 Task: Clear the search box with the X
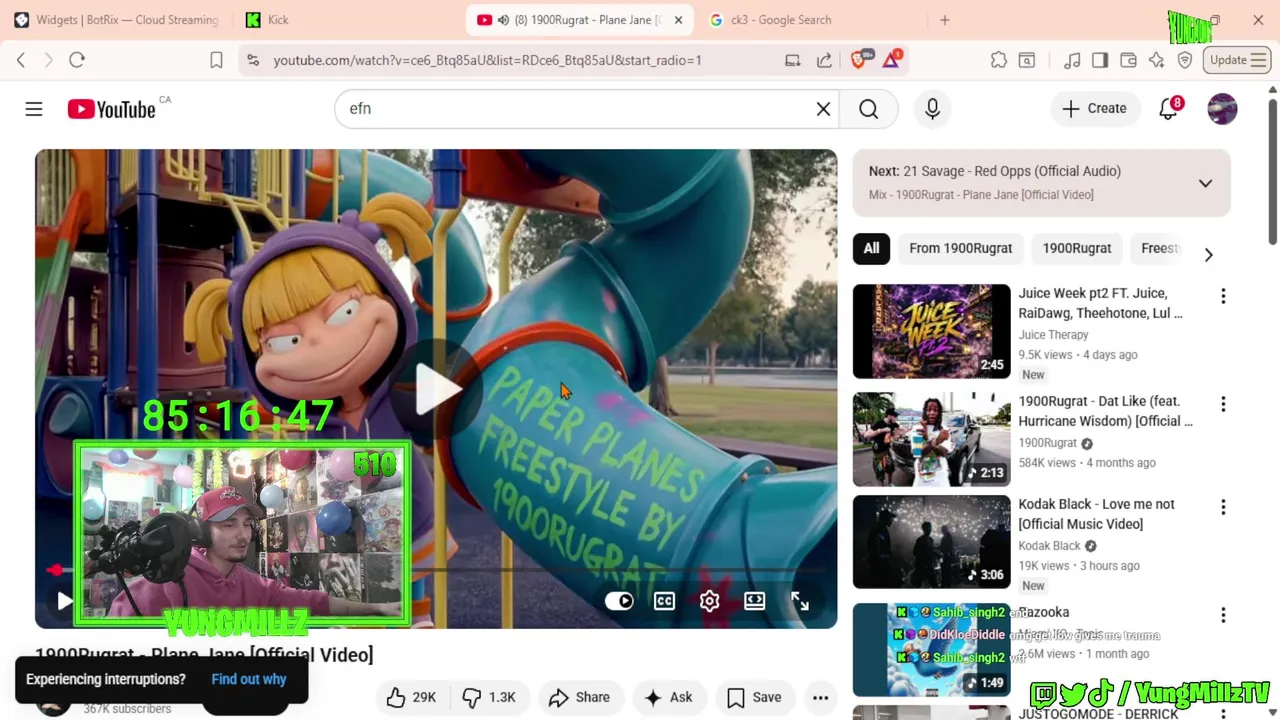(x=823, y=109)
